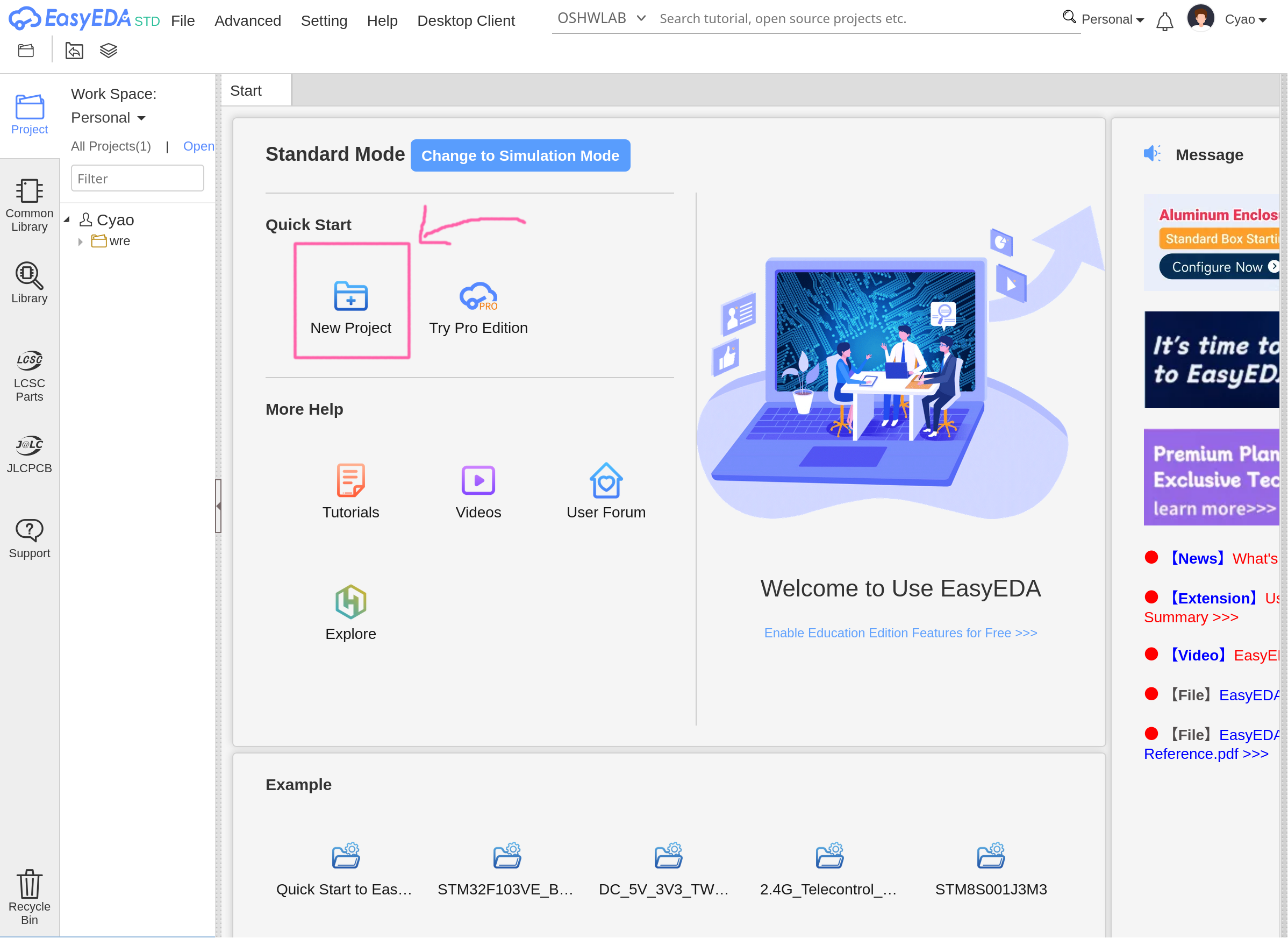Collapse the left panel with splitter handle
Screen dimensions: 1288x938
coord(218,506)
